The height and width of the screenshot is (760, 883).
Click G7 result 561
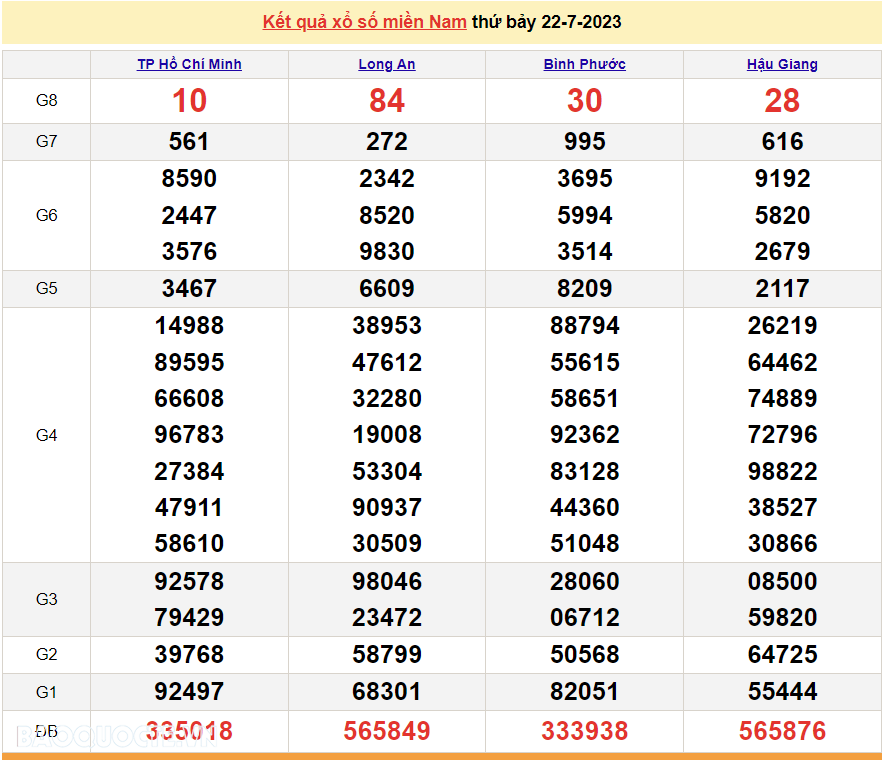[189, 141]
